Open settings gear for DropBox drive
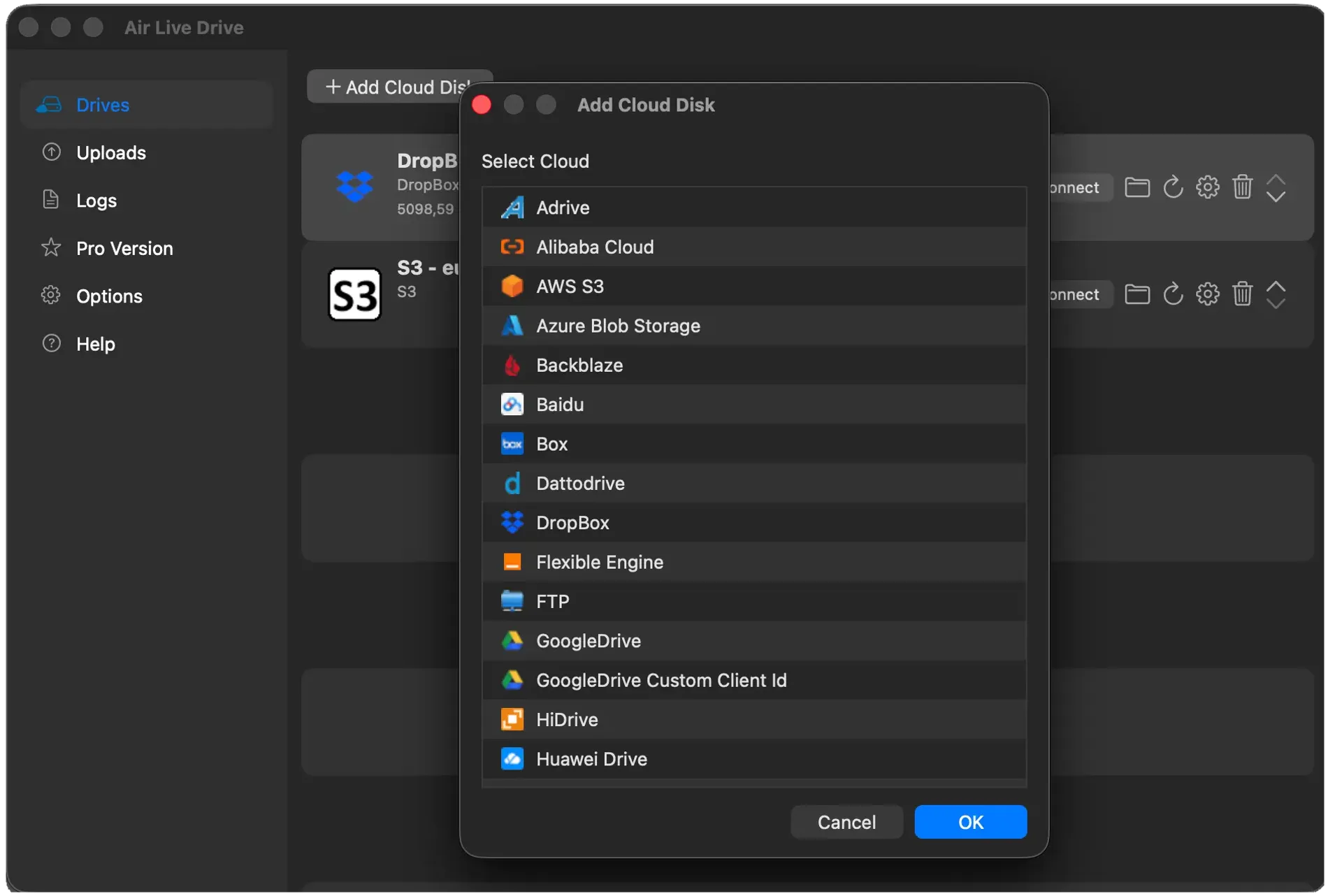Image resolution: width=1328 pixels, height=896 pixels. [1207, 187]
